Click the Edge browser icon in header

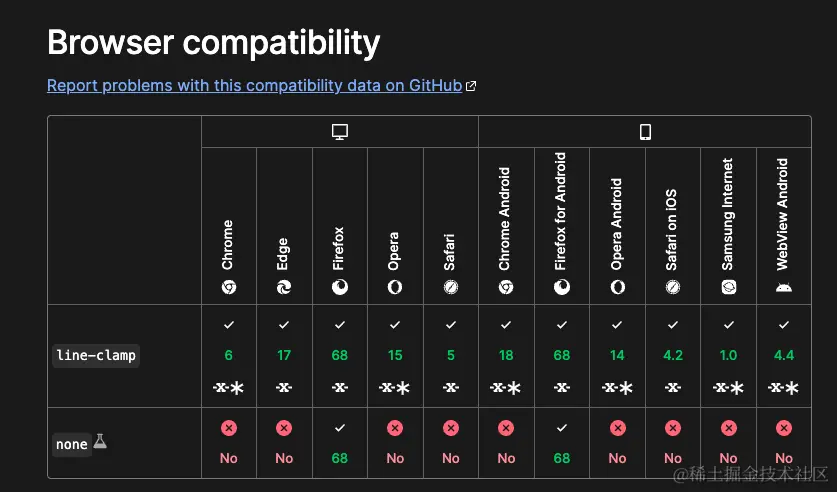pyautogui.click(x=284, y=287)
